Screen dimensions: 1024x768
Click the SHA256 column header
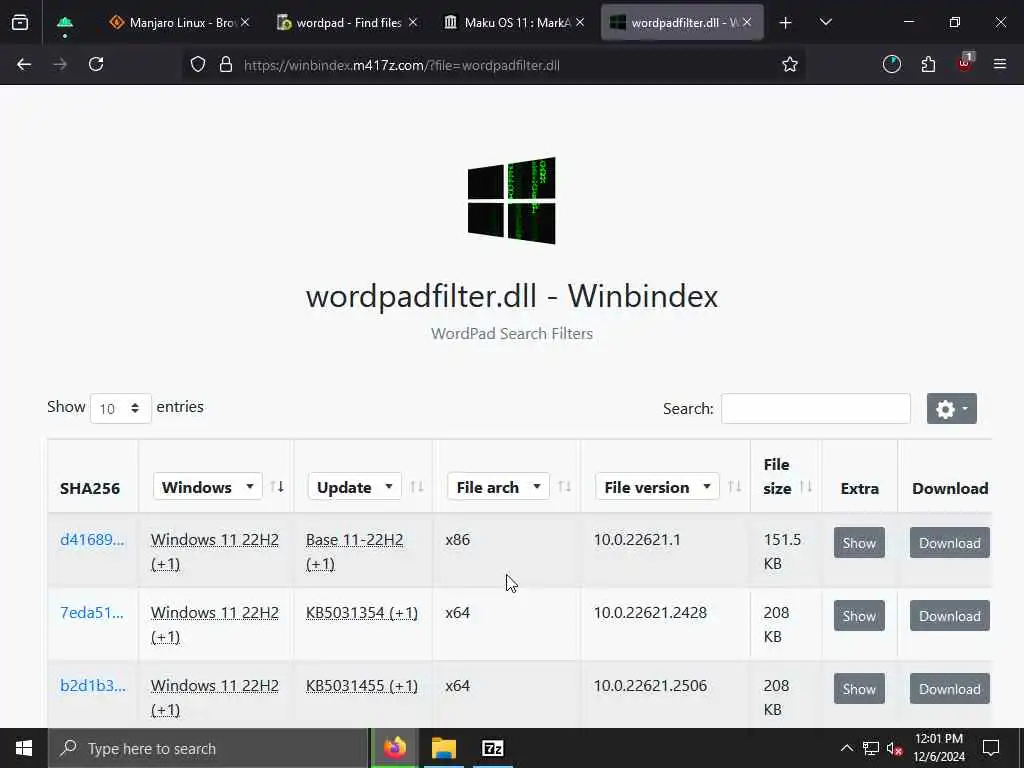tap(90, 488)
